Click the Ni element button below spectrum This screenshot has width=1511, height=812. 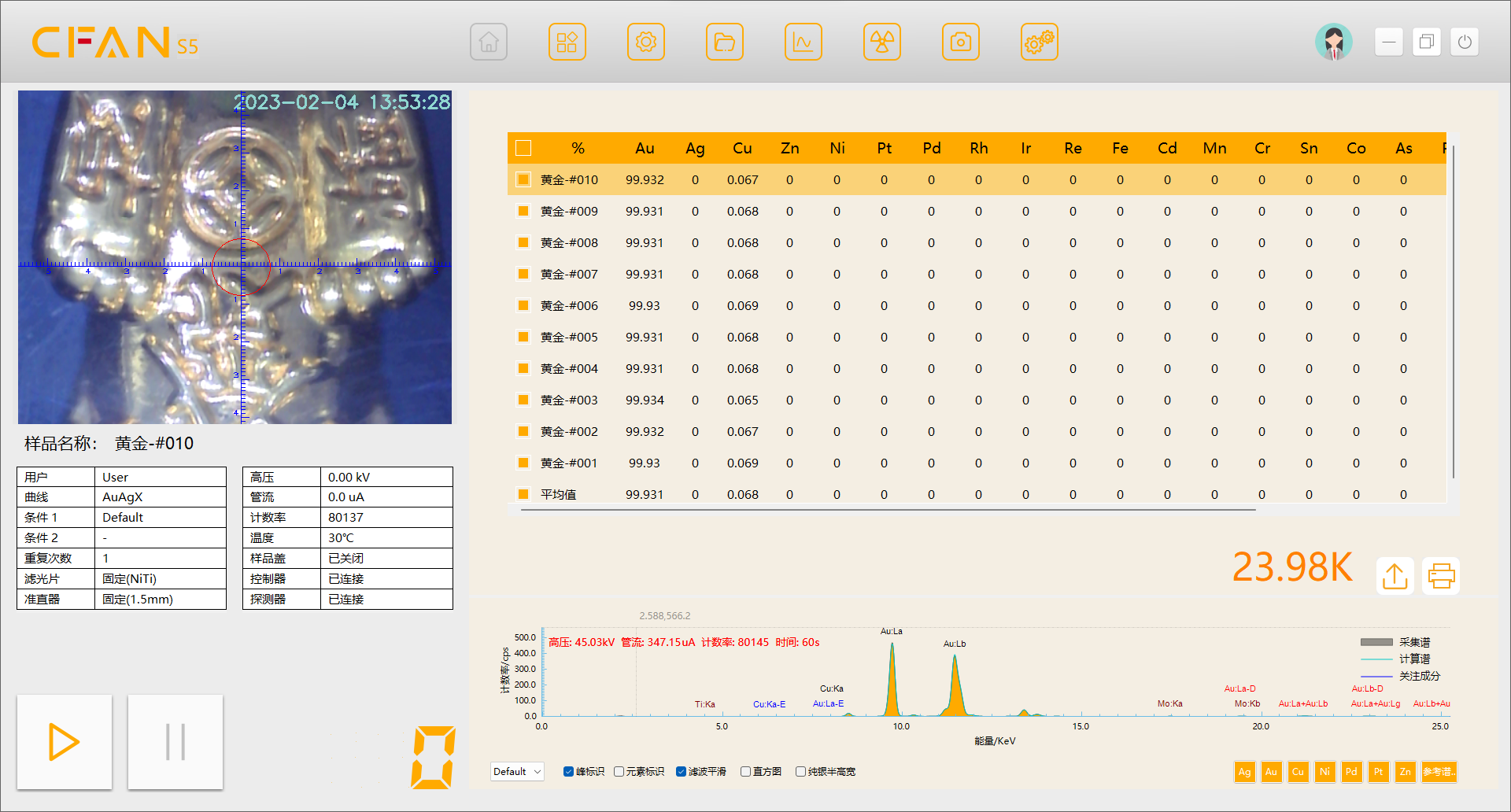(1324, 771)
